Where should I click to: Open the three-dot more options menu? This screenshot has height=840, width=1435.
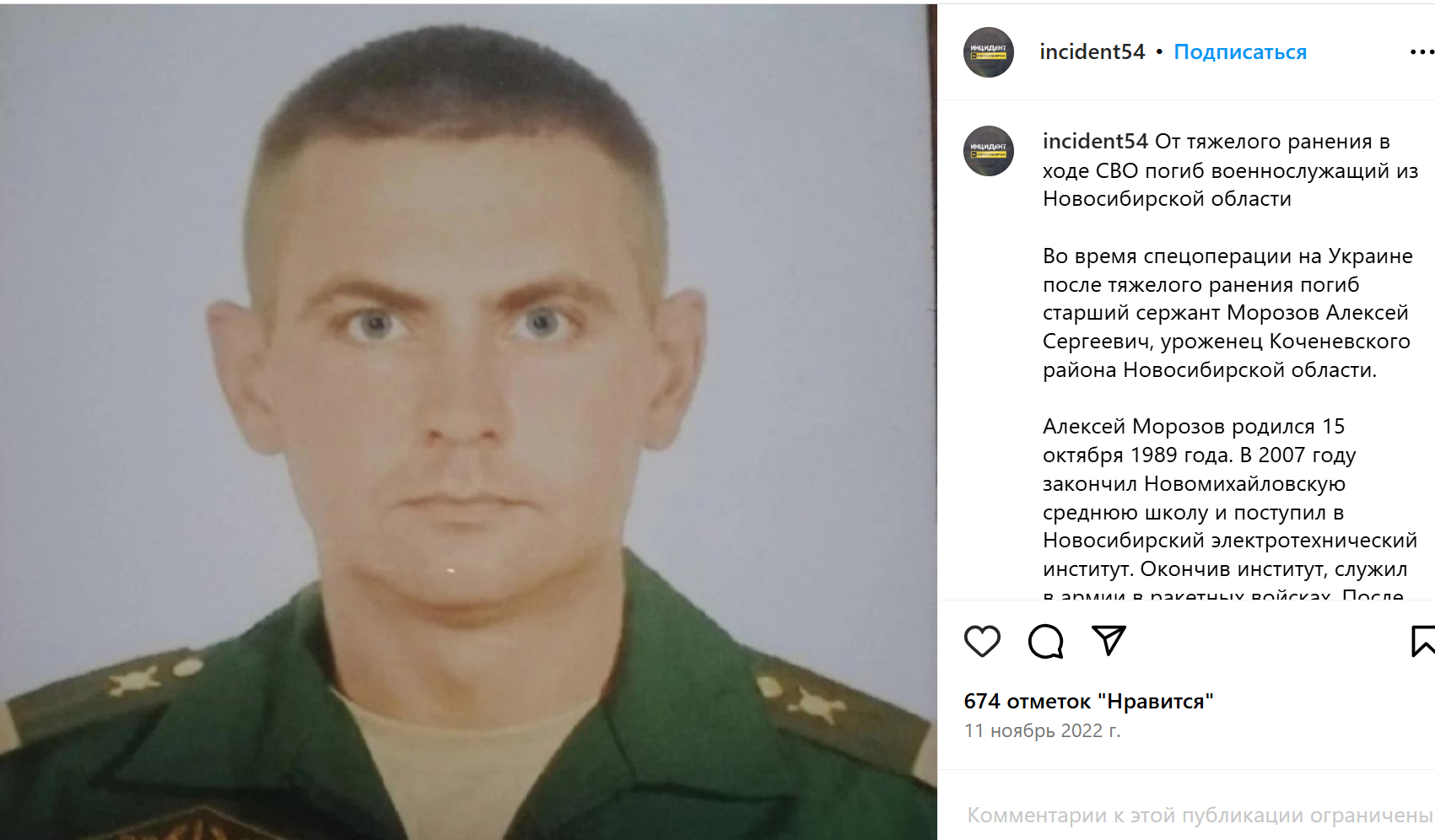[x=1422, y=52]
